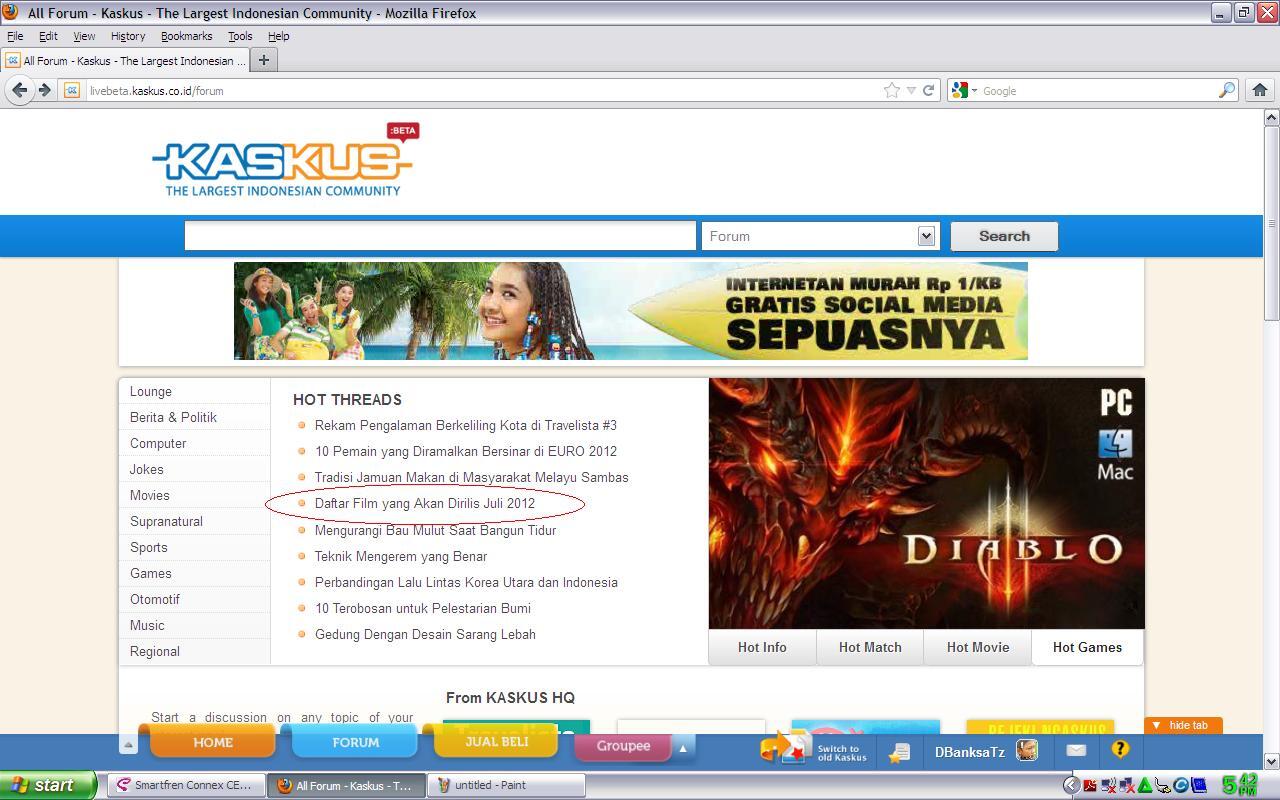The width and height of the screenshot is (1280, 800).
Task: Click the site identity icon in address bar
Action: [x=72, y=90]
